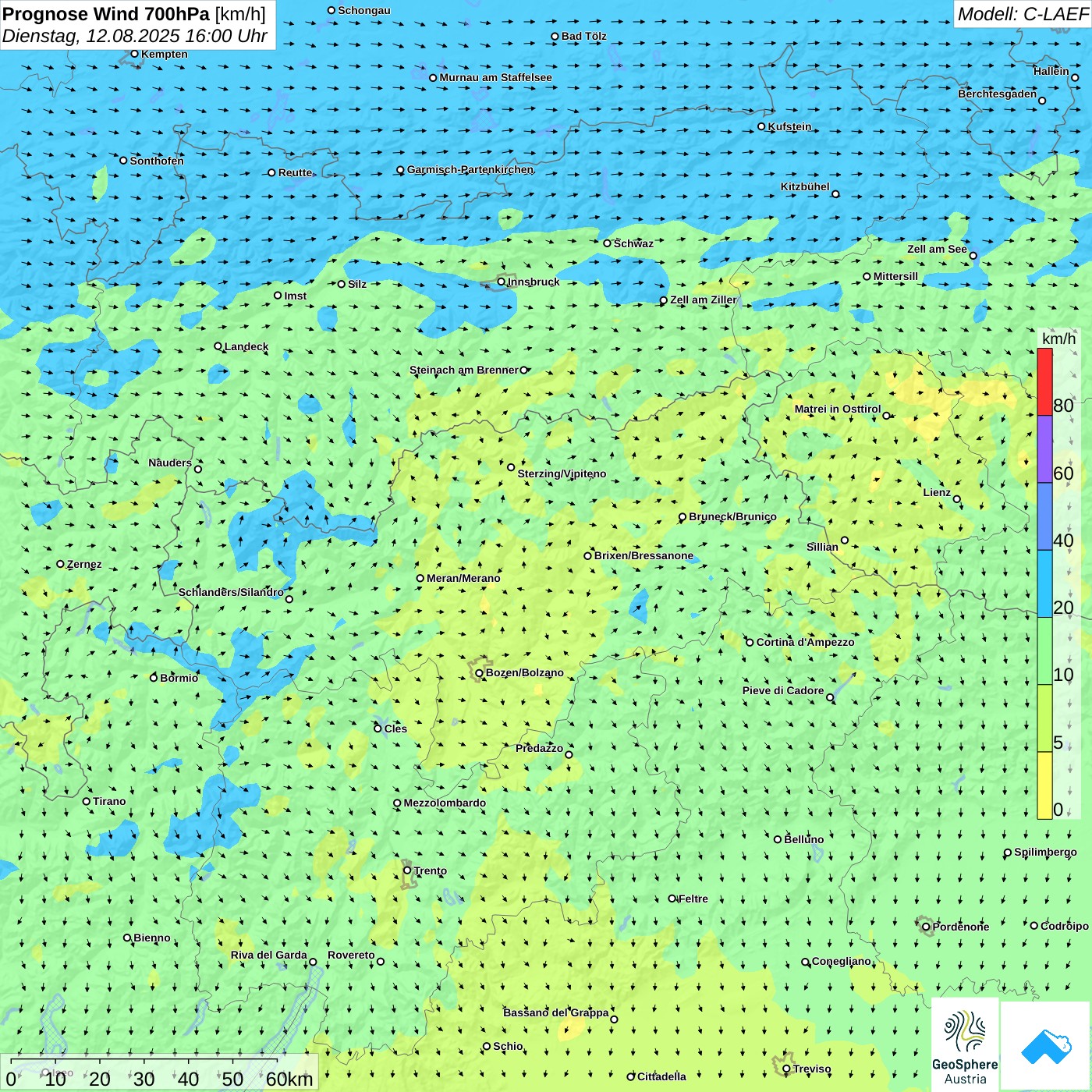Click the Imst town label
This screenshot has width=1092, height=1092.
295,296
